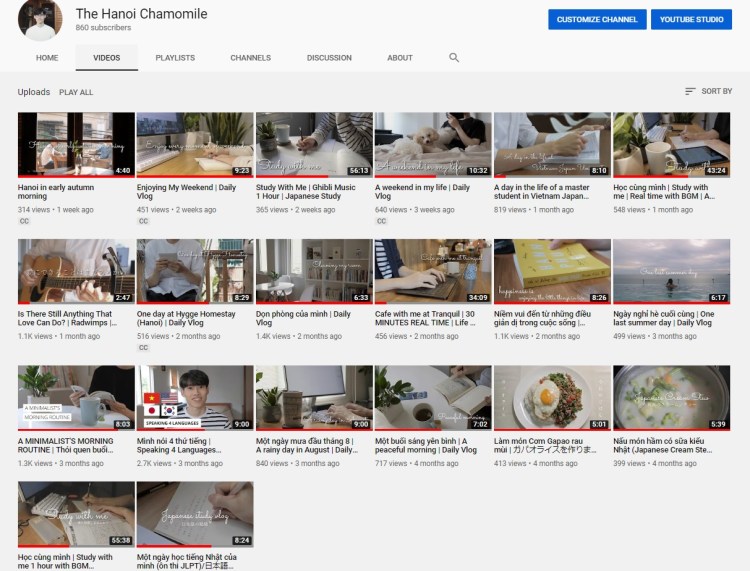Viewport: 750px width, 571px height.
Task: Click the Customize Channel button
Action: [x=597, y=19]
